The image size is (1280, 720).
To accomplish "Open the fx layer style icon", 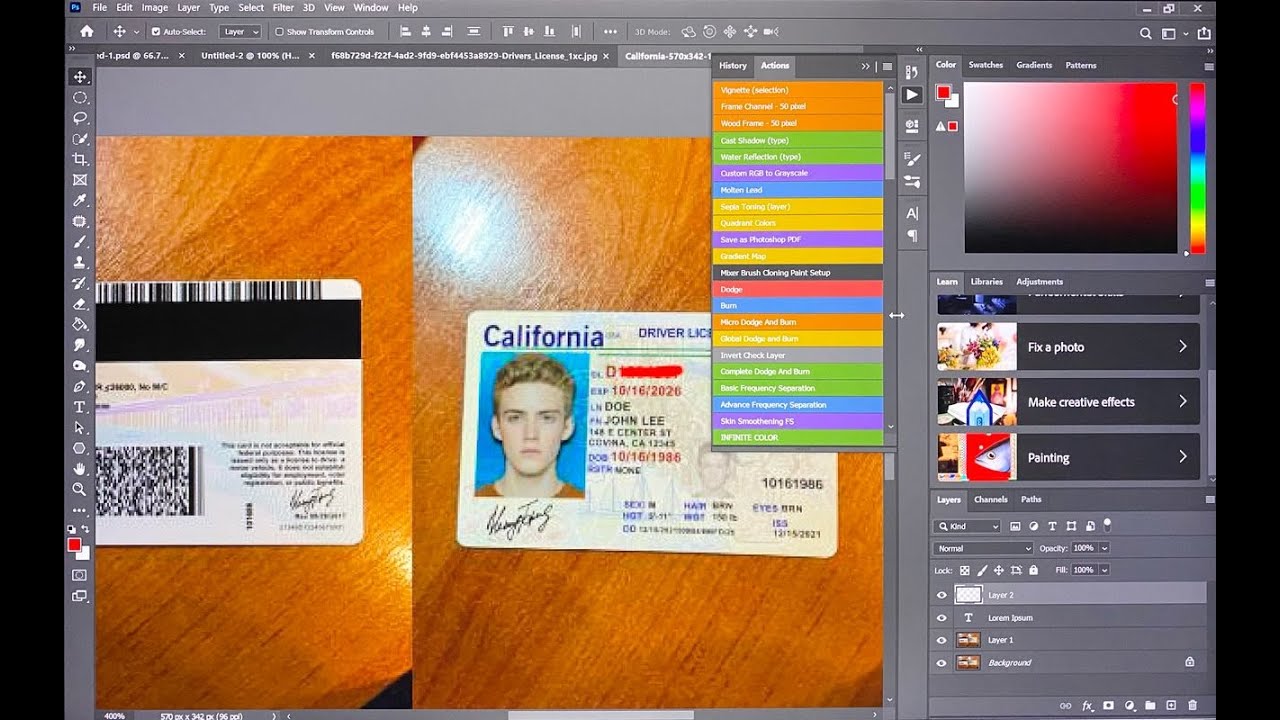I will coord(1087,706).
